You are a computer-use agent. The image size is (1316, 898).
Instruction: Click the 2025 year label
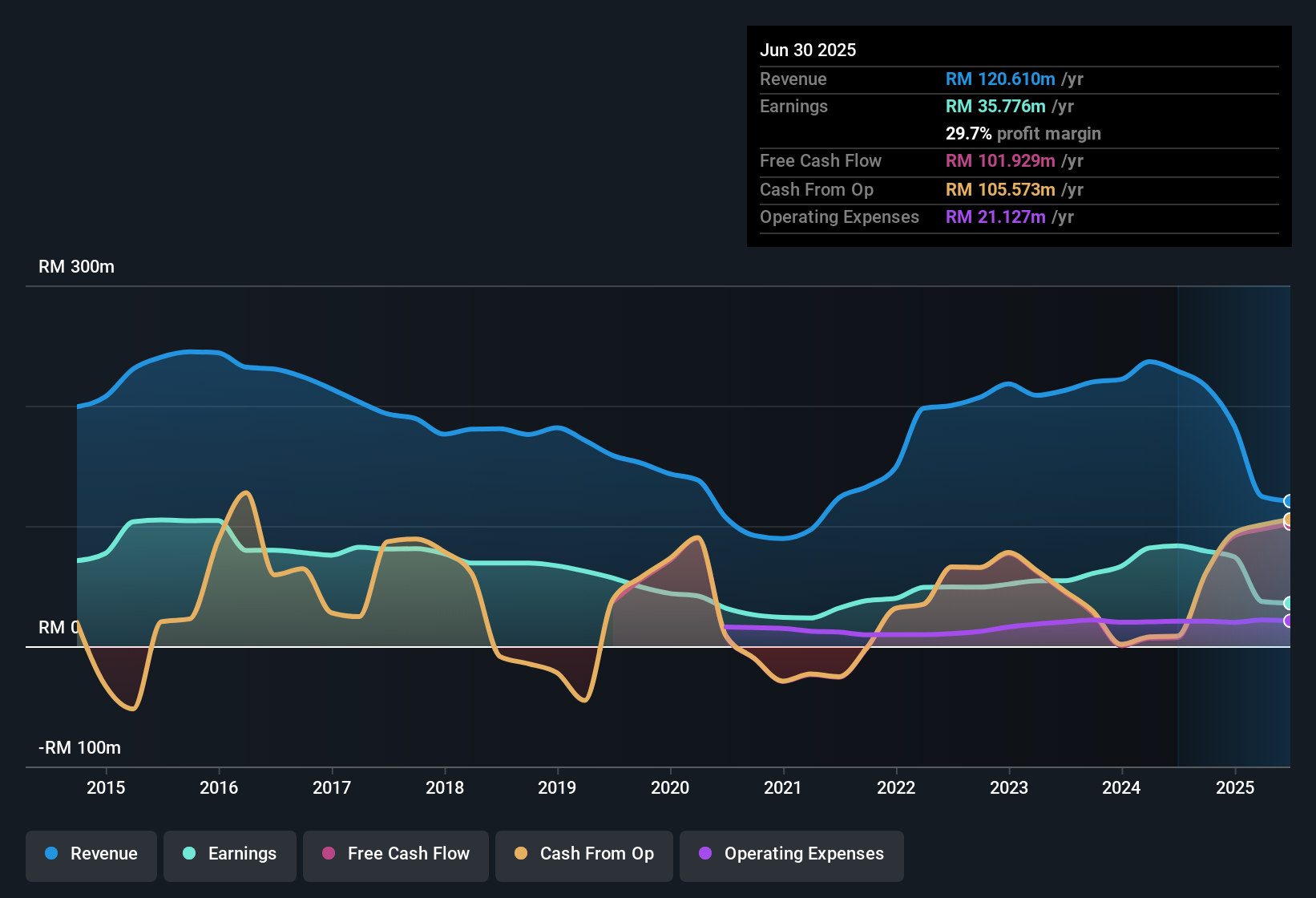(1235, 788)
